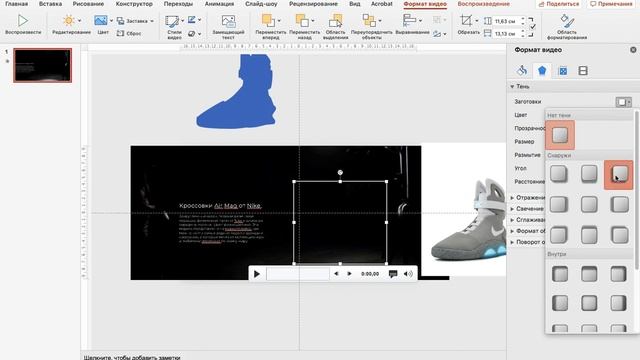This screenshot has height=360, width=640.
Task: Open the Заставка poster frame menu
Action: tap(135, 21)
